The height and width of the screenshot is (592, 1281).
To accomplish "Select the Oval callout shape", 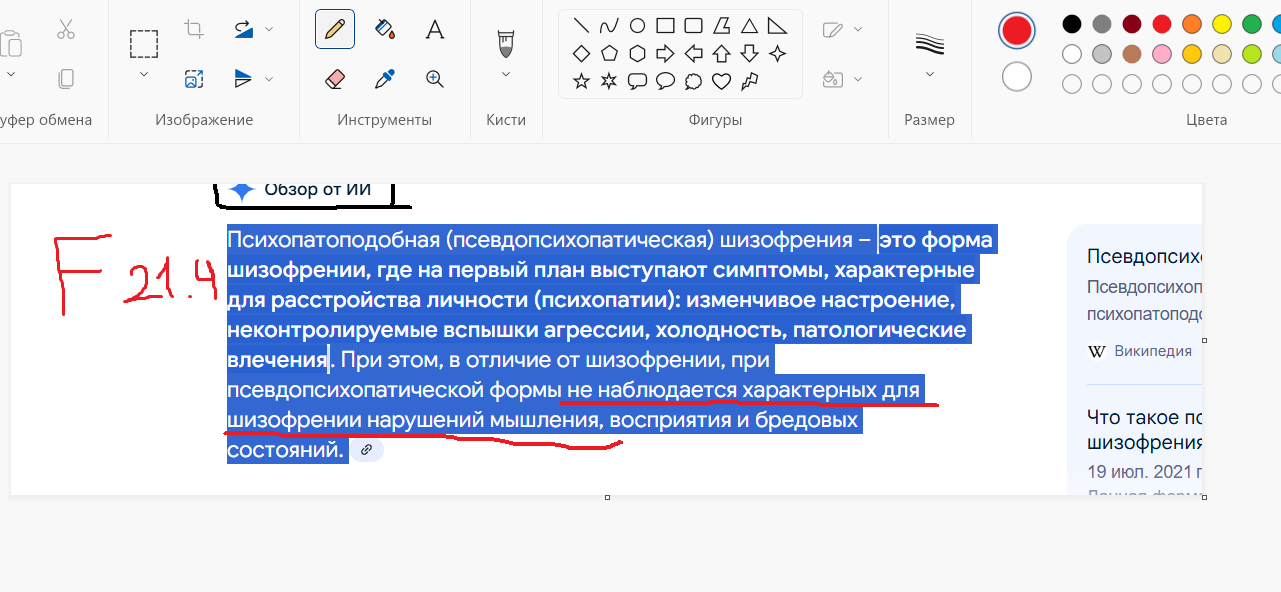I will coord(665,81).
